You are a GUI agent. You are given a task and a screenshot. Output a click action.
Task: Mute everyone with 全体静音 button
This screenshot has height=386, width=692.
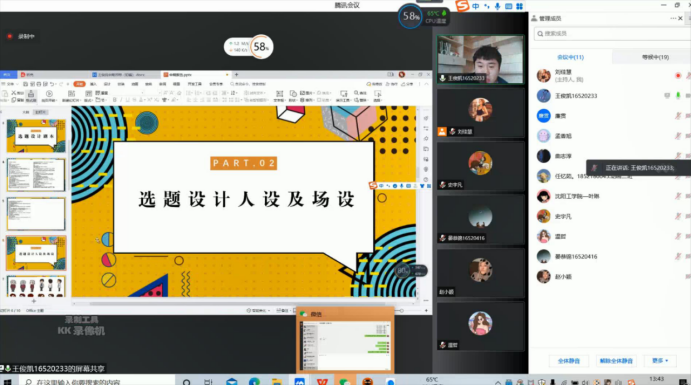(568, 361)
